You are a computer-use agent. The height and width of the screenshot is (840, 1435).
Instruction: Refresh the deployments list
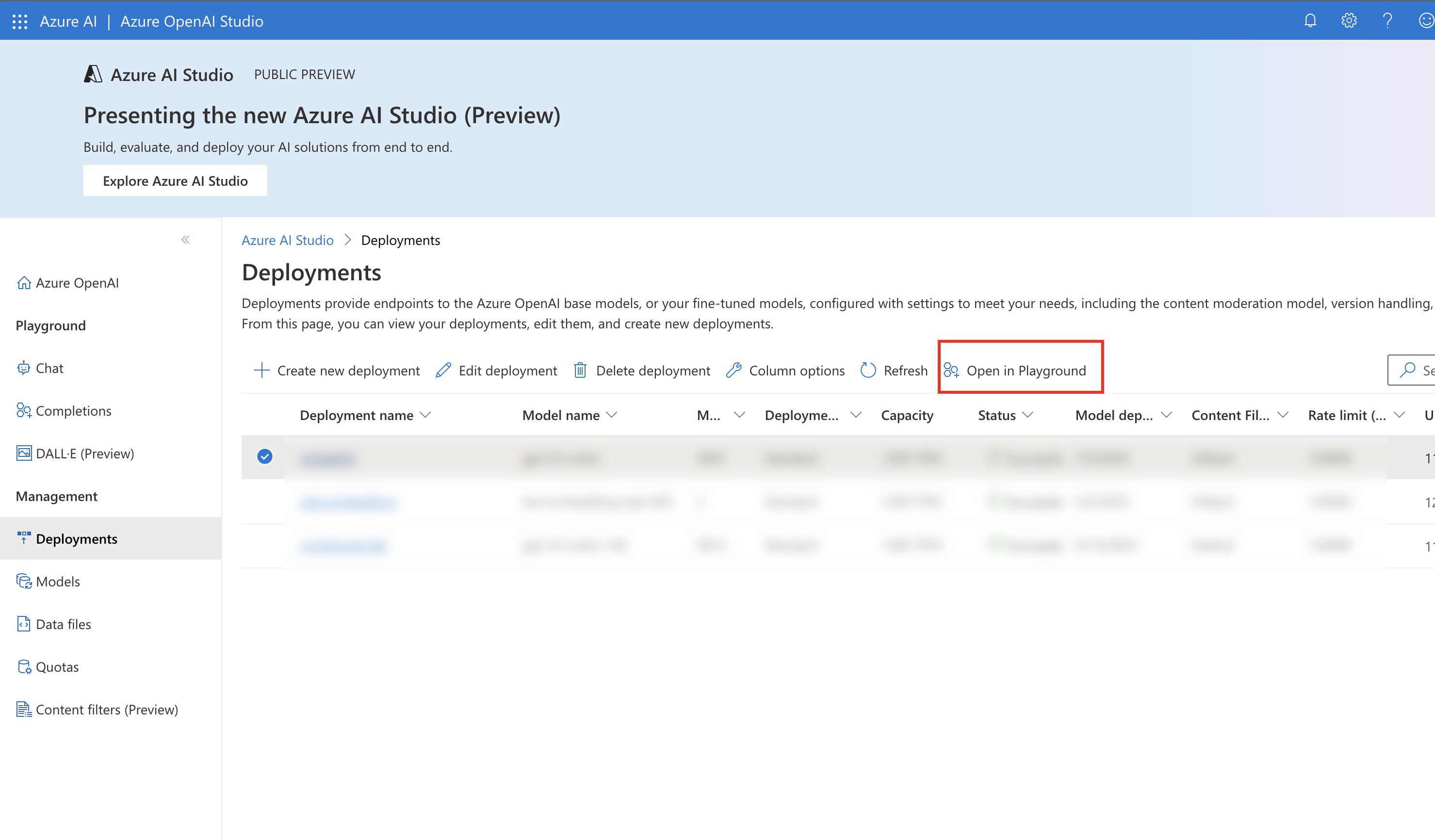[x=894, y=371]
